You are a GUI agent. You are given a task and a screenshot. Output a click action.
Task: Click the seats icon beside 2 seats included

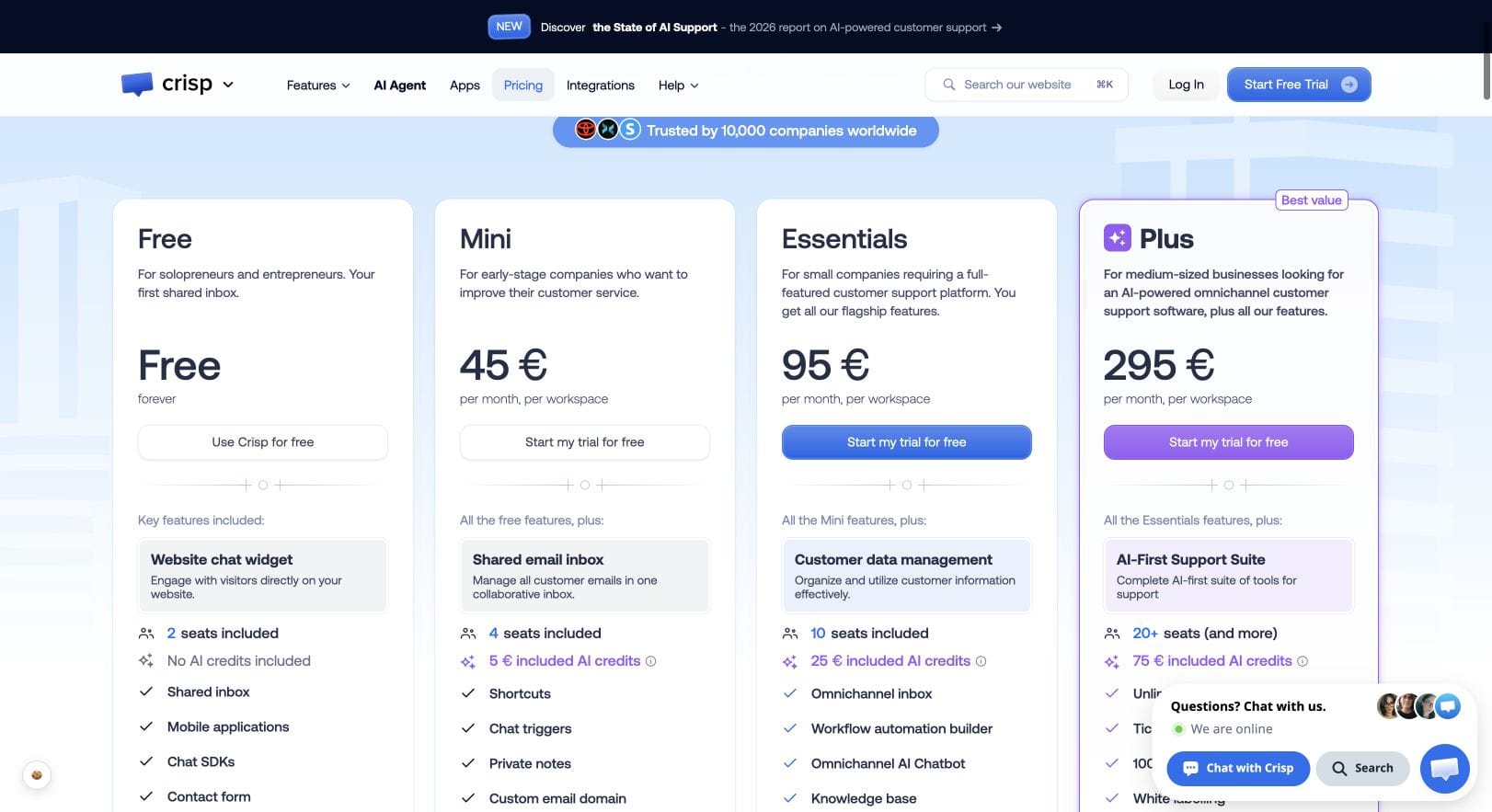pos(146,634)
